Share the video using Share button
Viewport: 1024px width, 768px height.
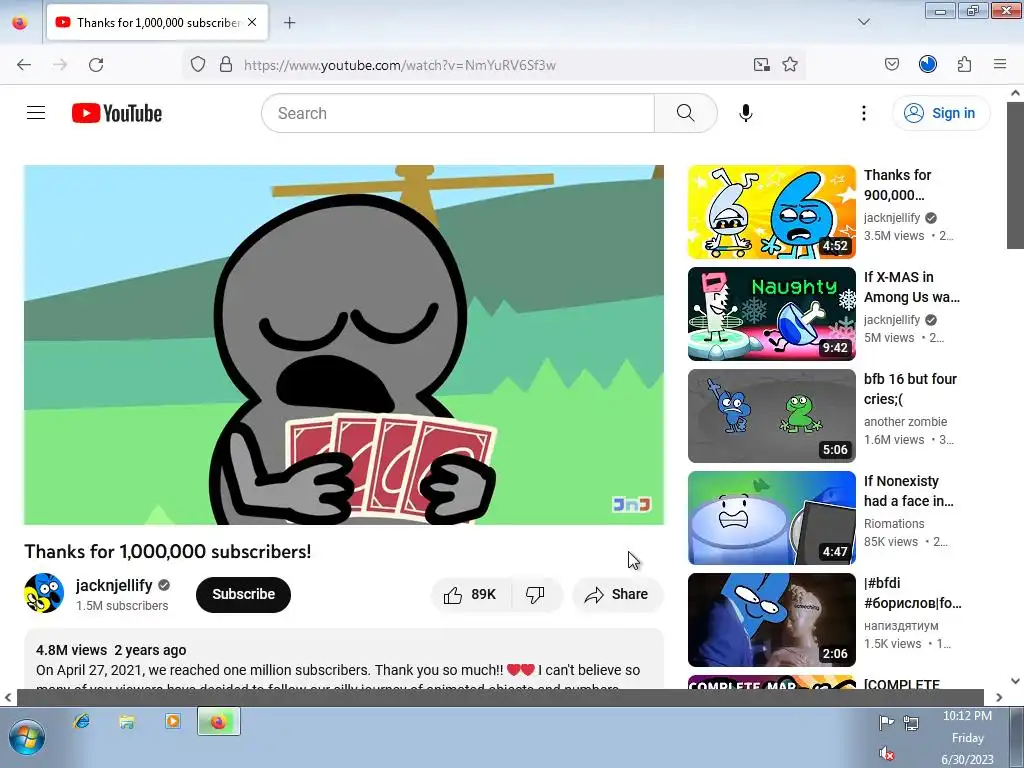click(x=617, y=594)
